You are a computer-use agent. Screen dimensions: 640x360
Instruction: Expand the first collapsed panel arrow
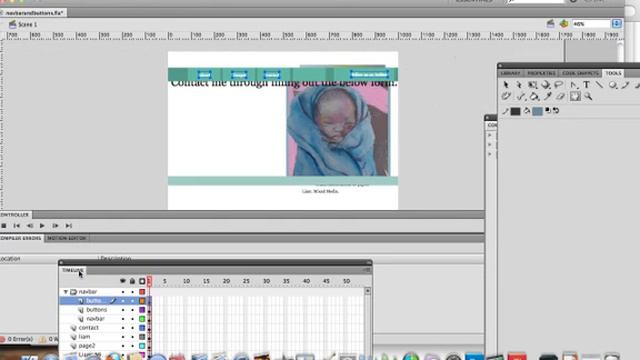[x=490, y=135]
